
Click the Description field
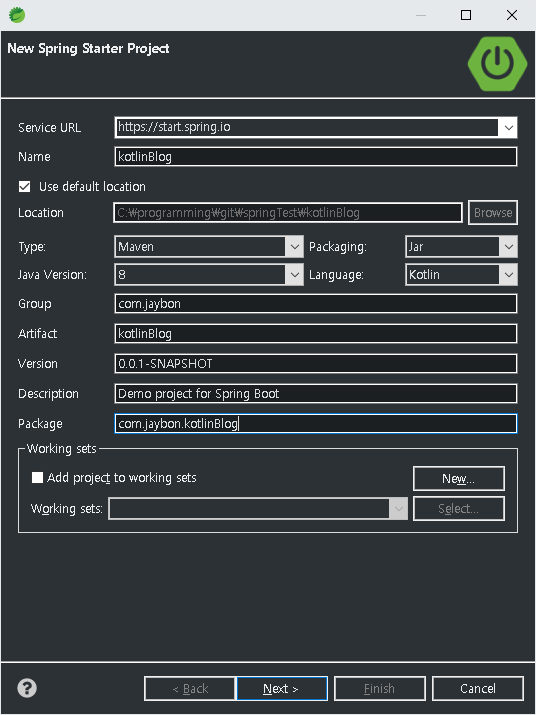click(x=316, y=394)
